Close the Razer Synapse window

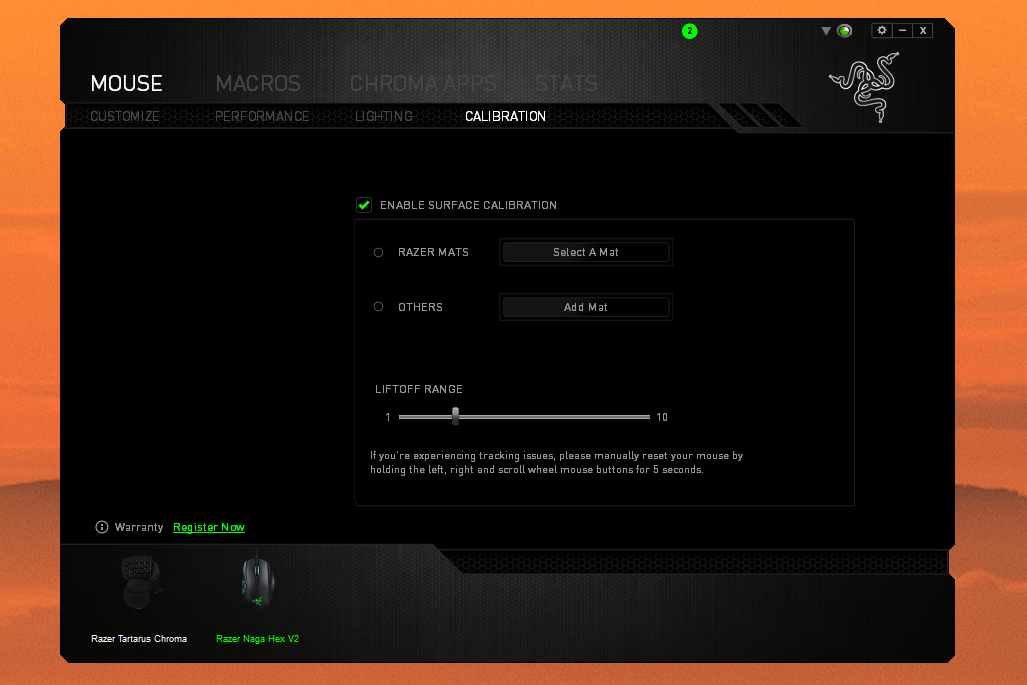923,30
